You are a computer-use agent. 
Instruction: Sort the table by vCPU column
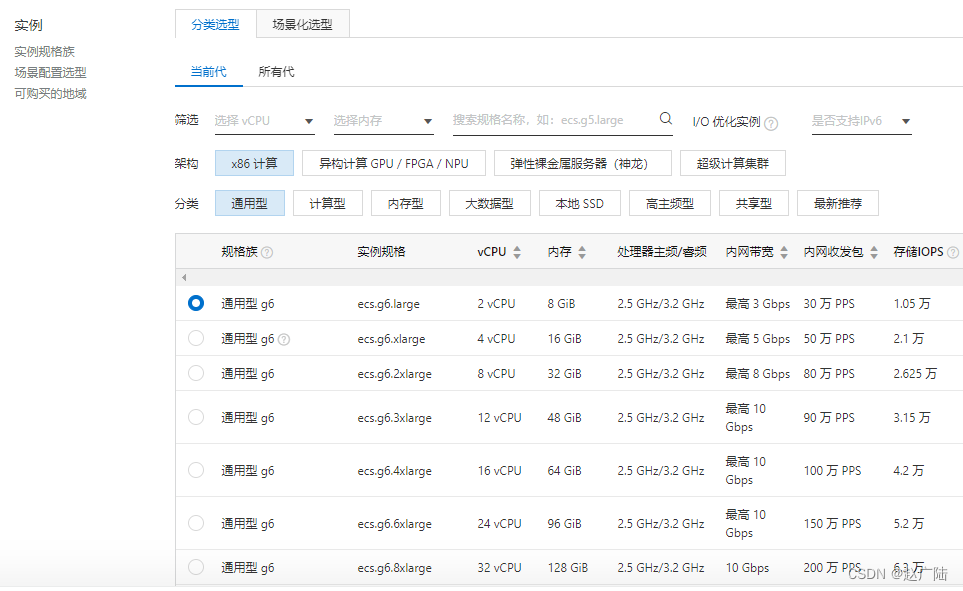[x=517, y=251]
